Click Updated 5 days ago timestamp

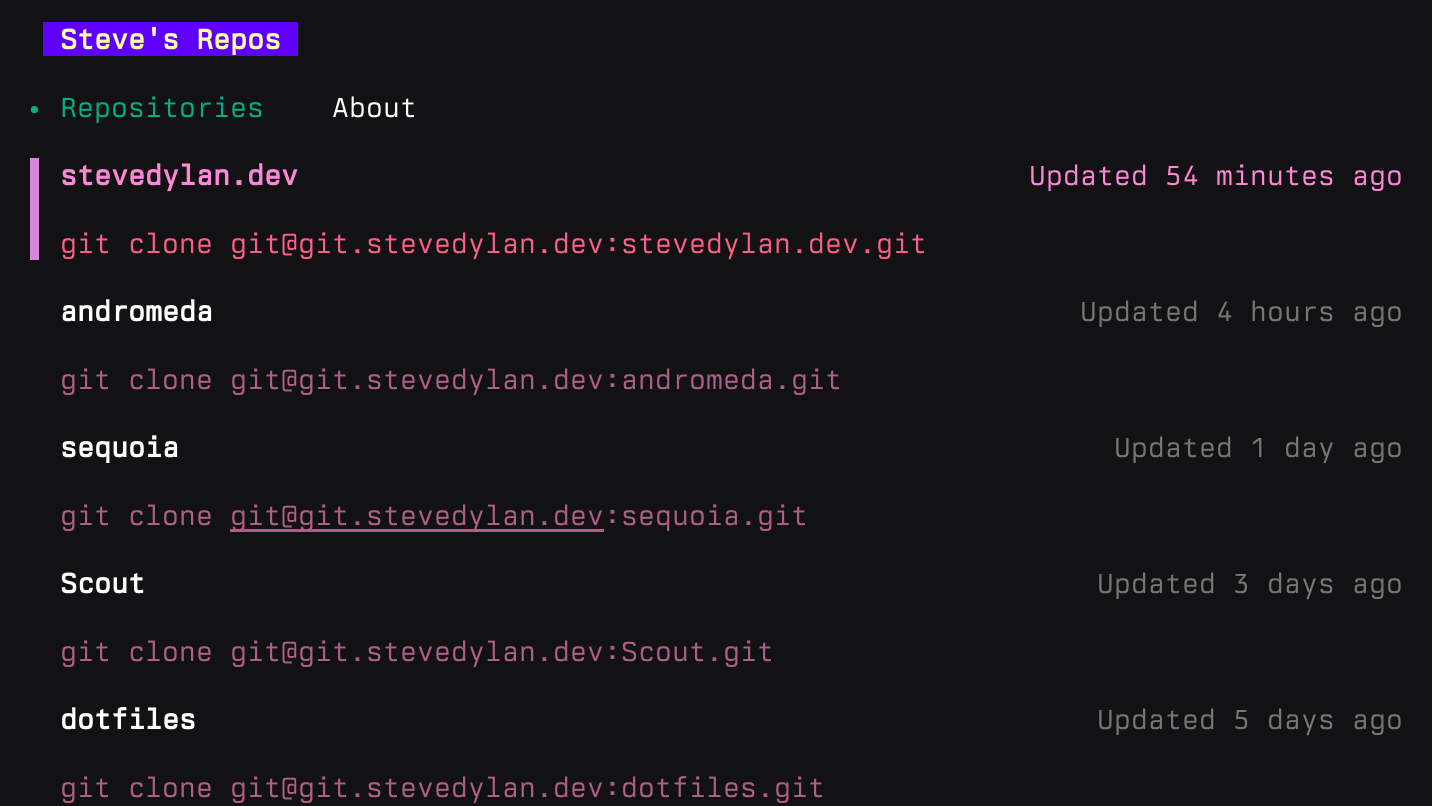pyautogui.click(x=1249, y=719)
